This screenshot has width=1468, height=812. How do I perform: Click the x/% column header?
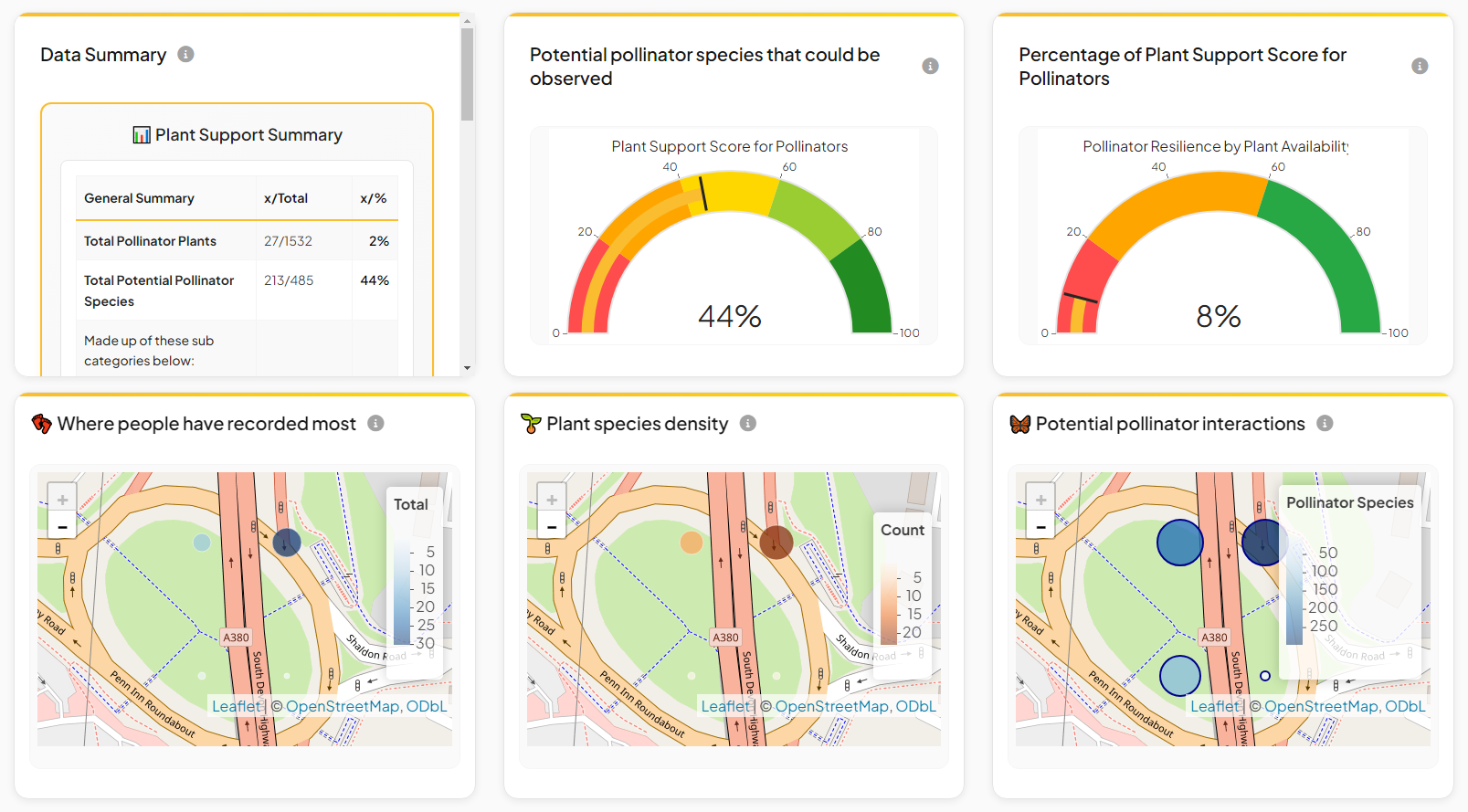coord(373,198)
